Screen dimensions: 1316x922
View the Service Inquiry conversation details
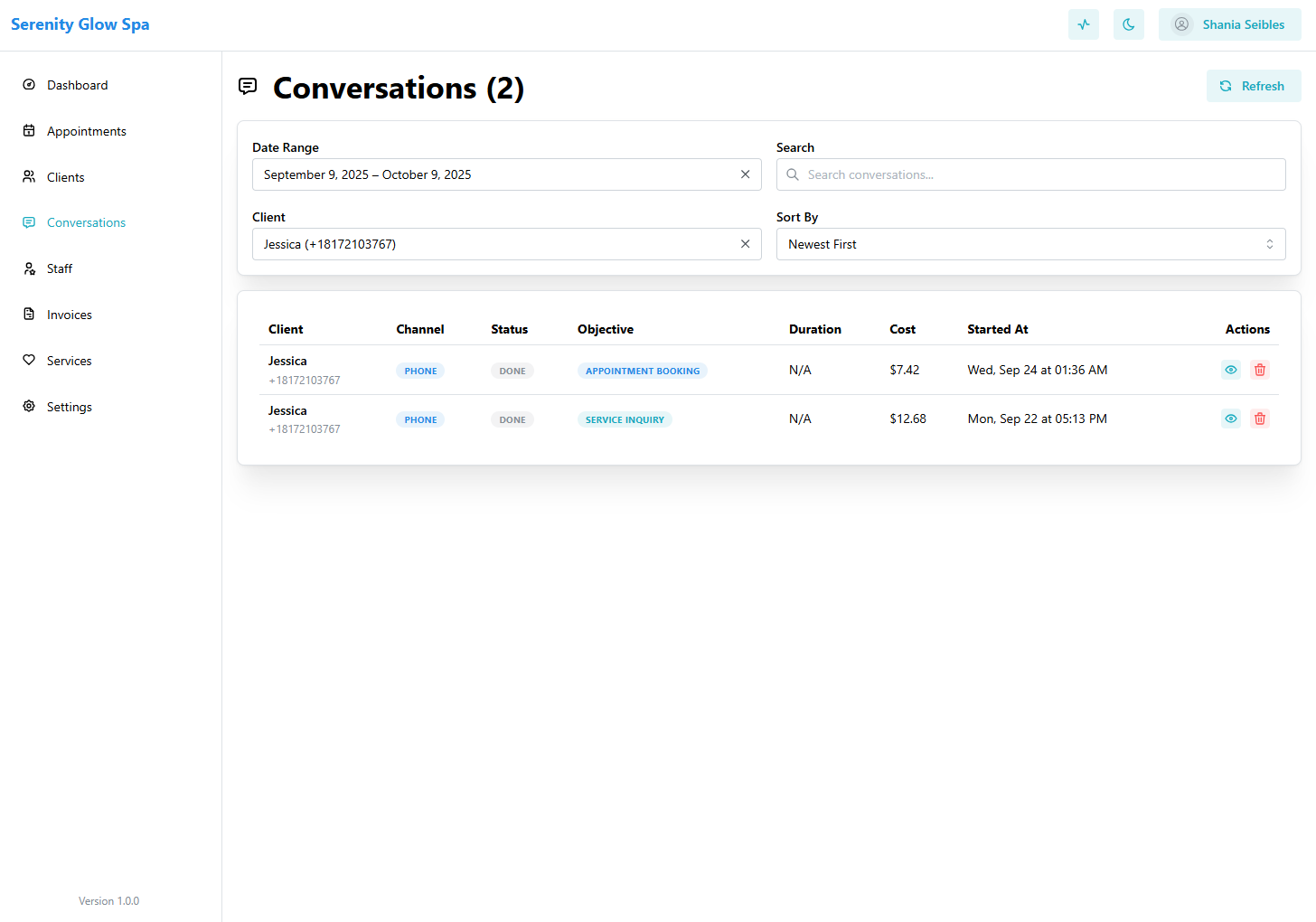click(1230, 419)
